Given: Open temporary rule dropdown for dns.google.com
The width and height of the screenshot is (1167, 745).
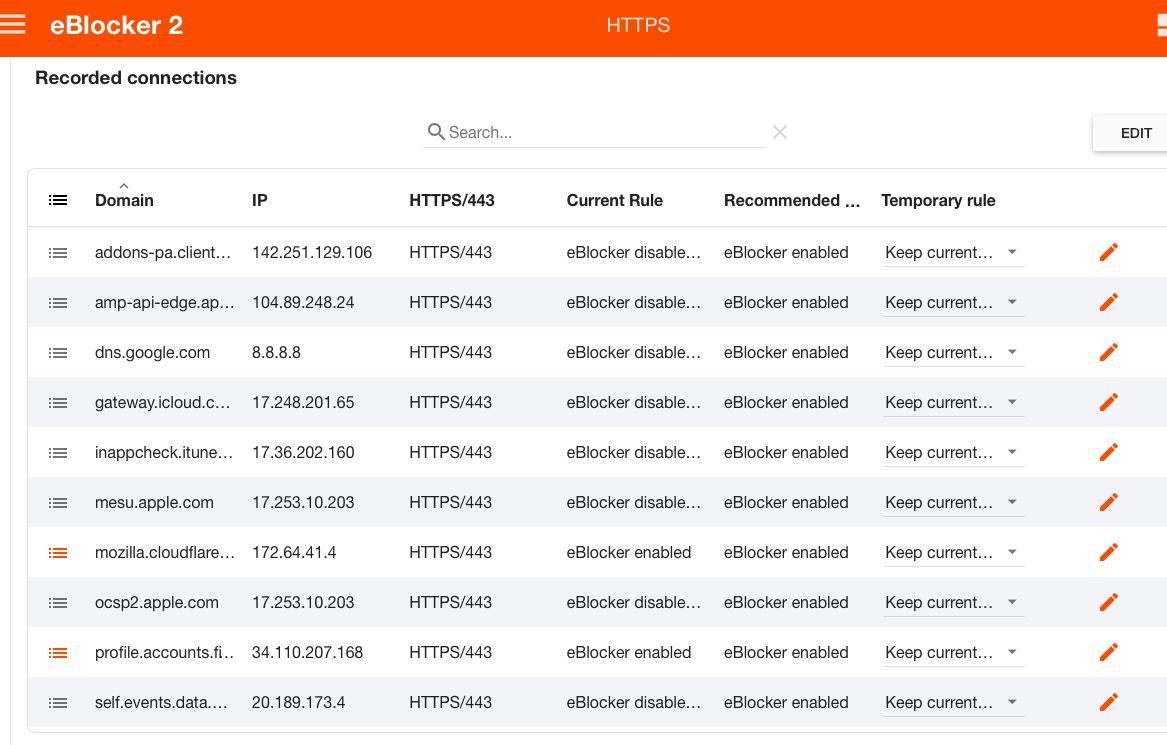Looking at the screenshot, I should (x=953, y=352).
